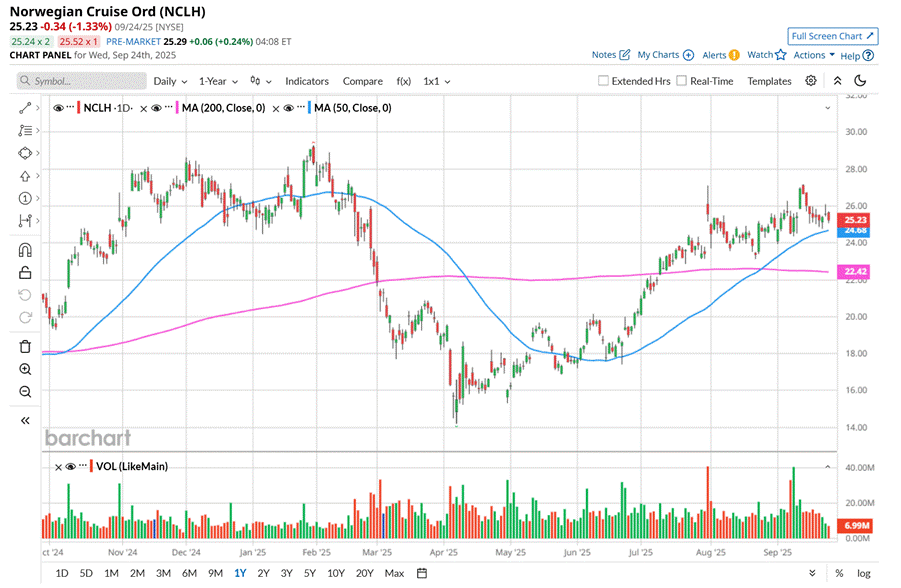The height and width of the screenshot is (588, 901).
Task: Open the Actions dropdown menu
Action: (814, 55)
